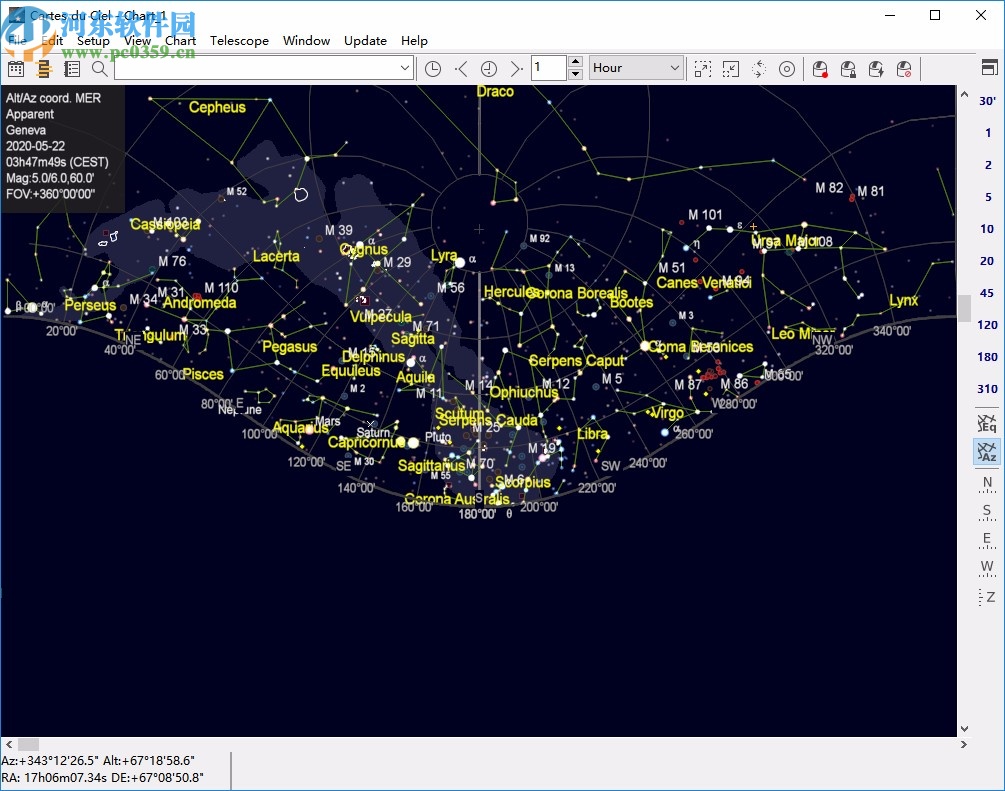
Task: Face north with the N button
Action: coord(987,483)
